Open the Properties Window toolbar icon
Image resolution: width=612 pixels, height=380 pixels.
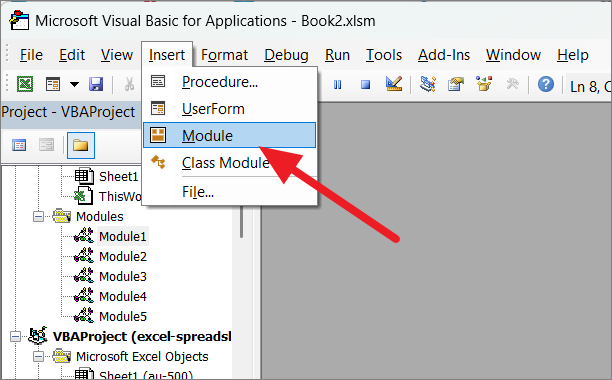tap(455, 83)
